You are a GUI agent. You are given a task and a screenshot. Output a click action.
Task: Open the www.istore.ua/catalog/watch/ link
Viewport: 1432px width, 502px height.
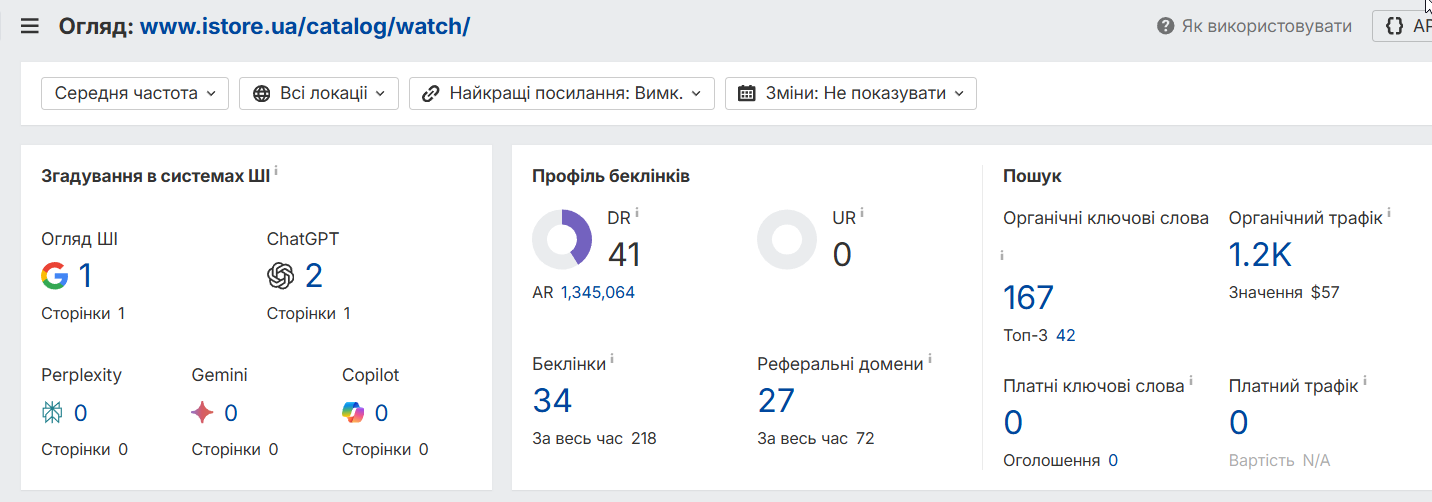coord(305,26)
